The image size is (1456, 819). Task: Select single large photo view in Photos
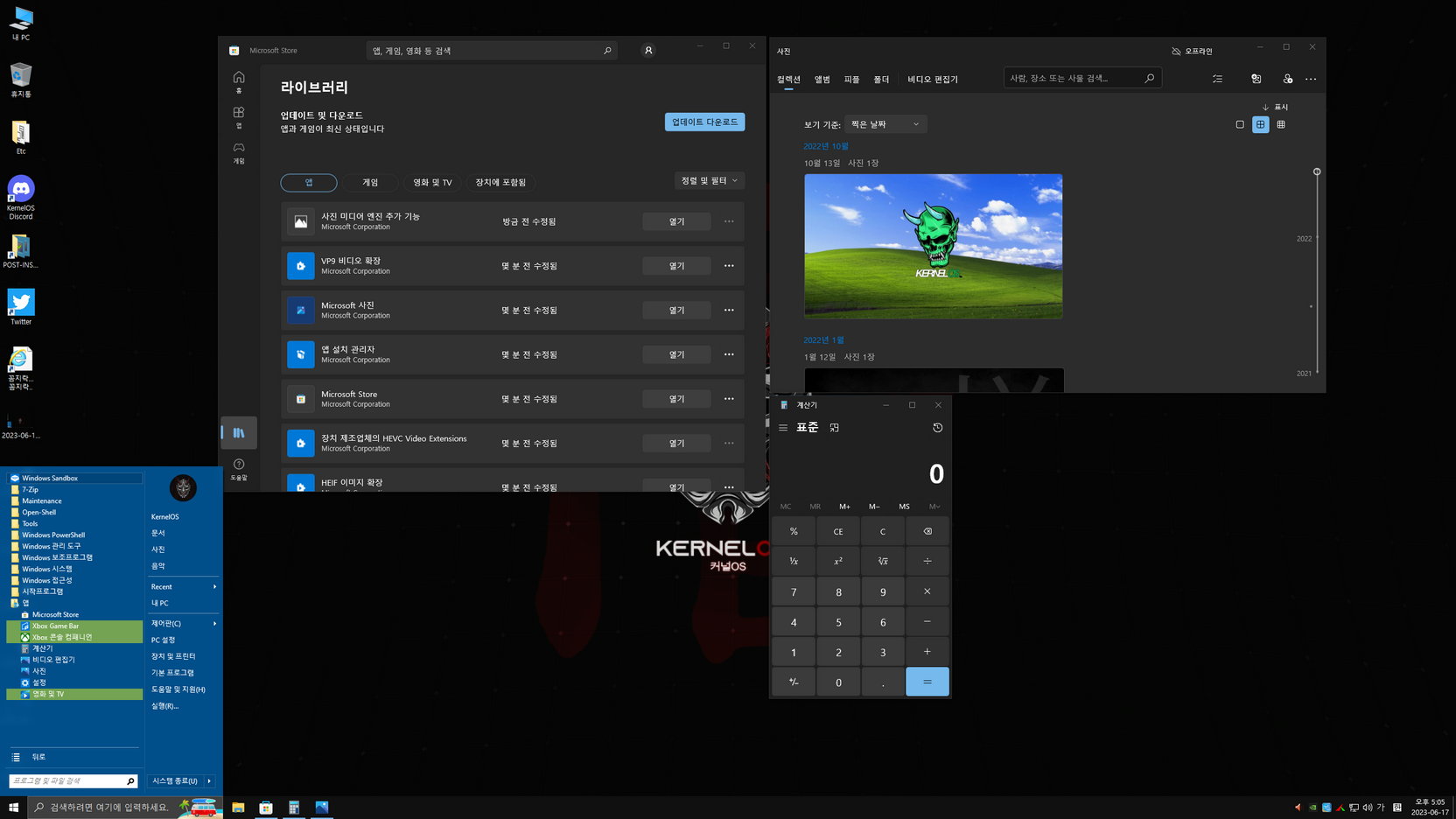click(1240, 124)
